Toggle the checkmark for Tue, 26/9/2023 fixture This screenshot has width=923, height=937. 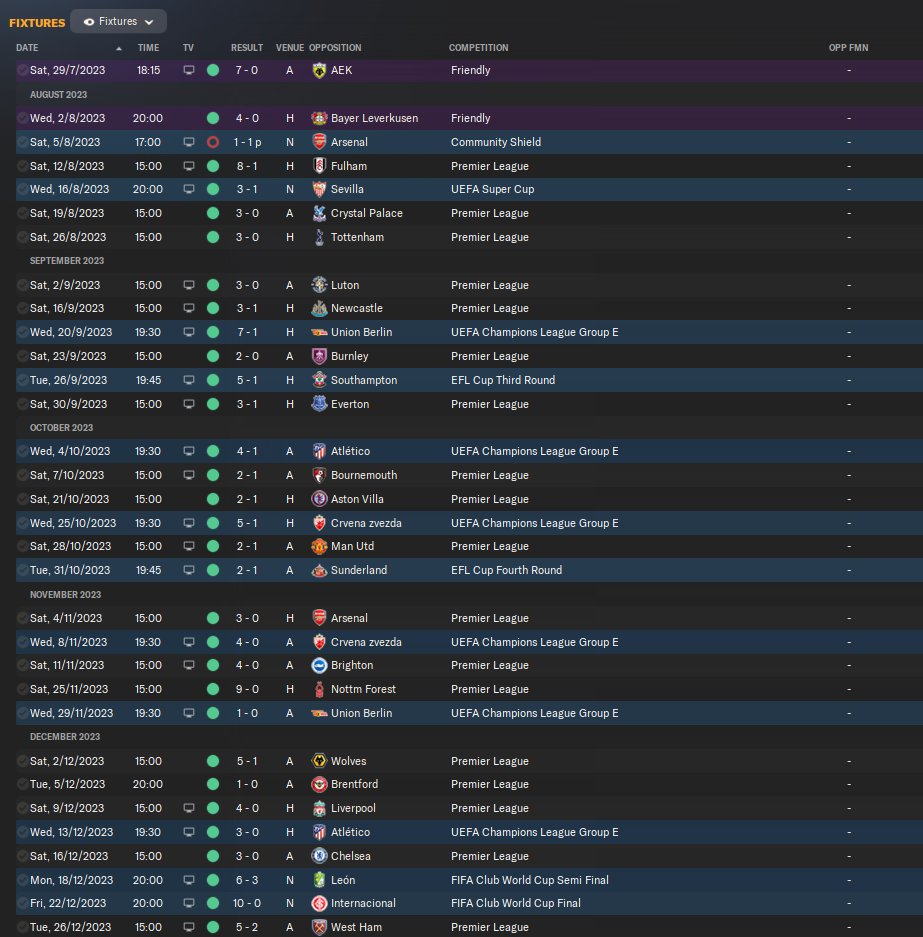(22, 380)
